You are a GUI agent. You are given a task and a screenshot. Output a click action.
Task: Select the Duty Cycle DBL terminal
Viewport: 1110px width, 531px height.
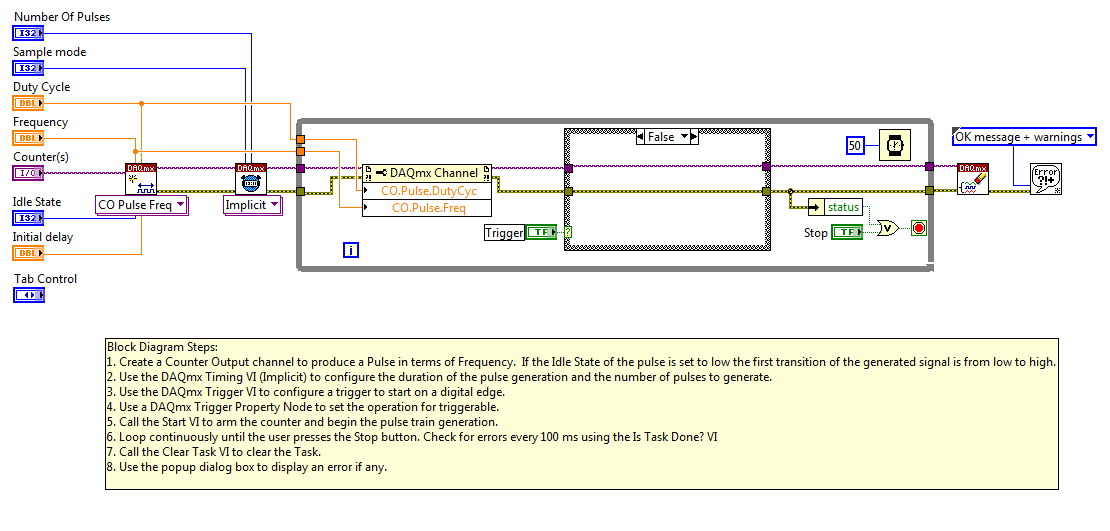click(29, 103)
